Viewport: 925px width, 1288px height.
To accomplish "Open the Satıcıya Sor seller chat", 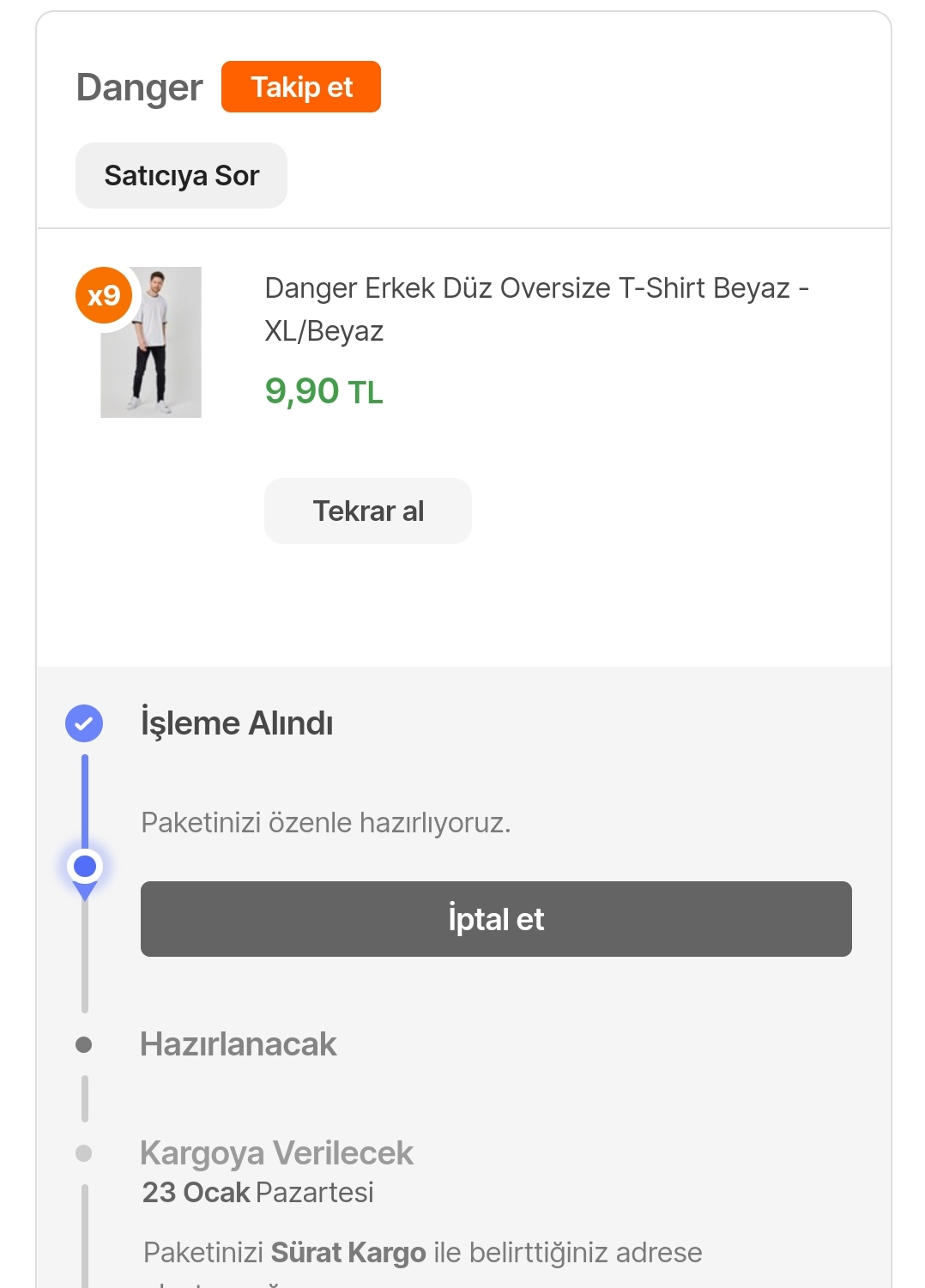I will 181,176.
